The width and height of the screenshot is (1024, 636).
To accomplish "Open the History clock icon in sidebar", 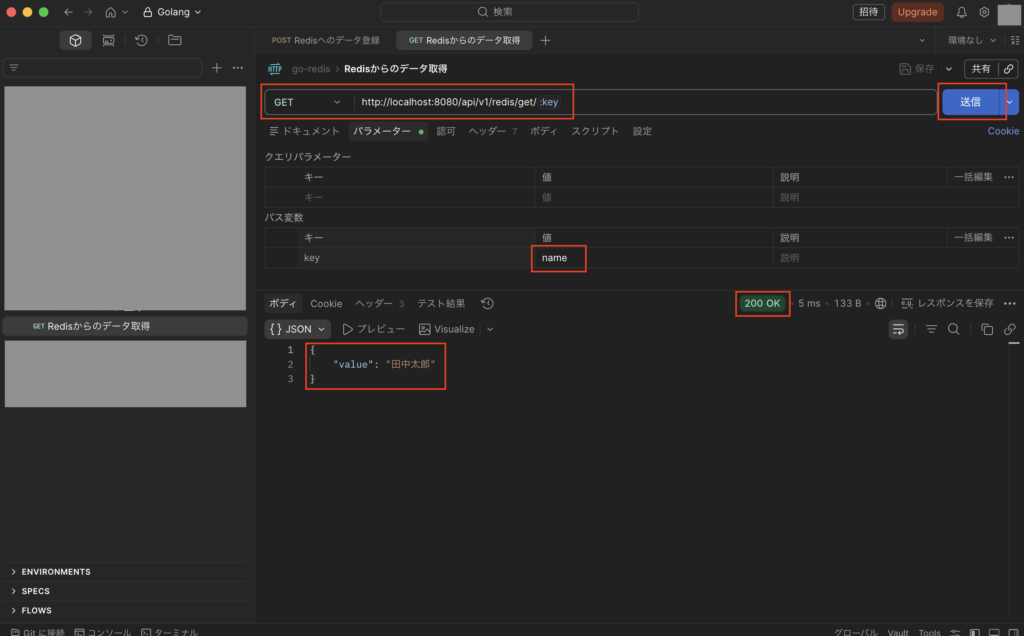I will tap(141, 40).
